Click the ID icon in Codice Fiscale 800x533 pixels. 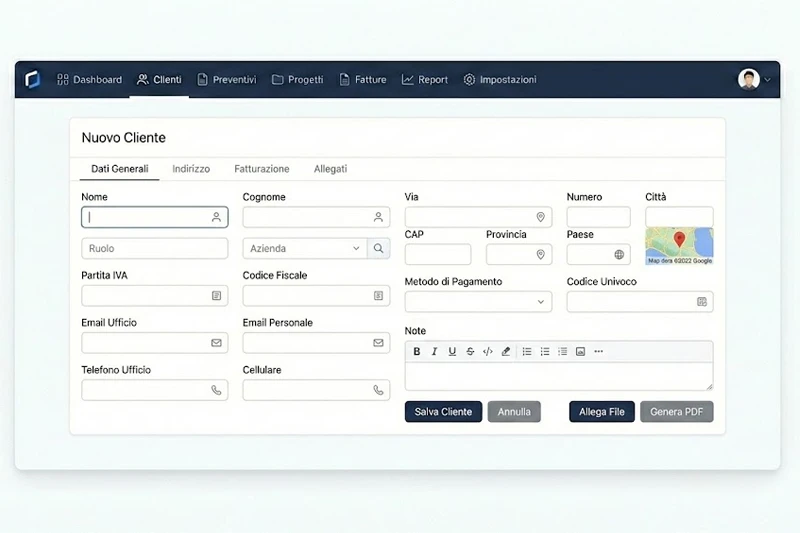tap(378, 296)
